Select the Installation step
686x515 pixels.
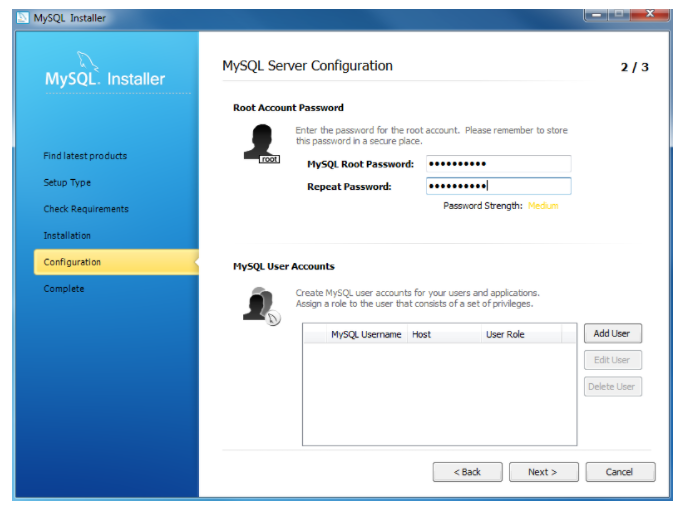point(67,235)
